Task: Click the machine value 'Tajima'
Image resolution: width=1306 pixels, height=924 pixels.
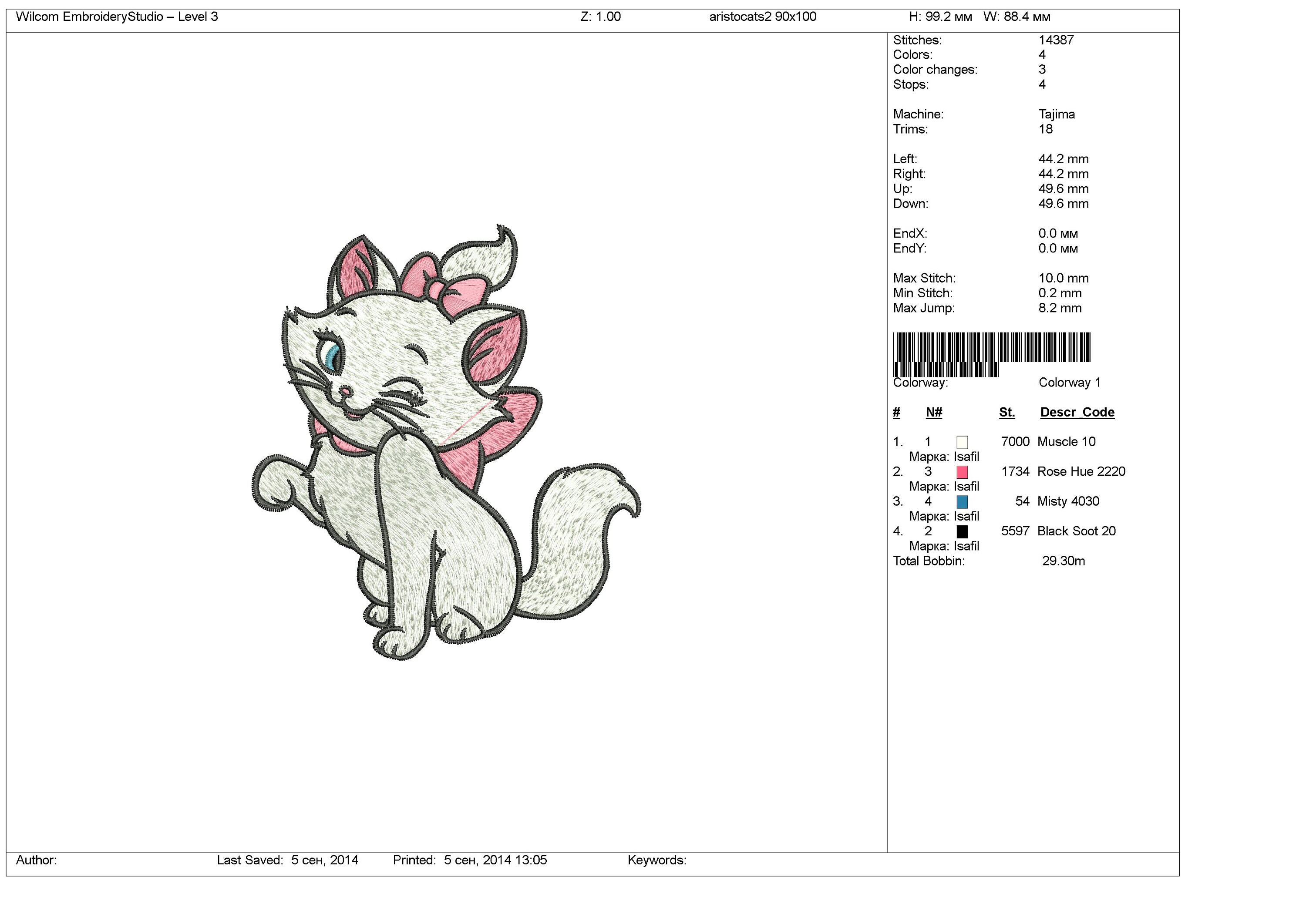Action: point(1057,114)
